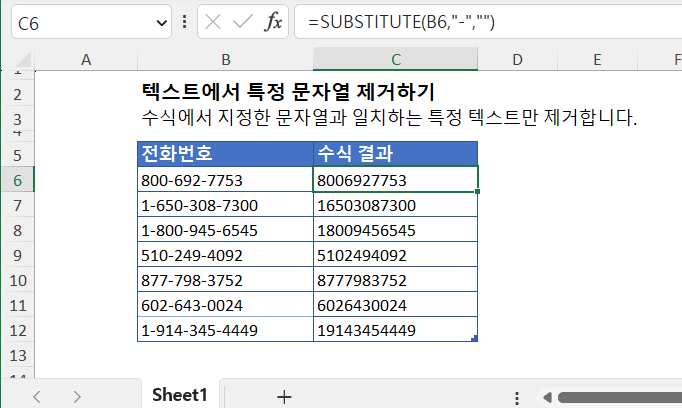
Task: Select row 13 header
Action: 17,355
